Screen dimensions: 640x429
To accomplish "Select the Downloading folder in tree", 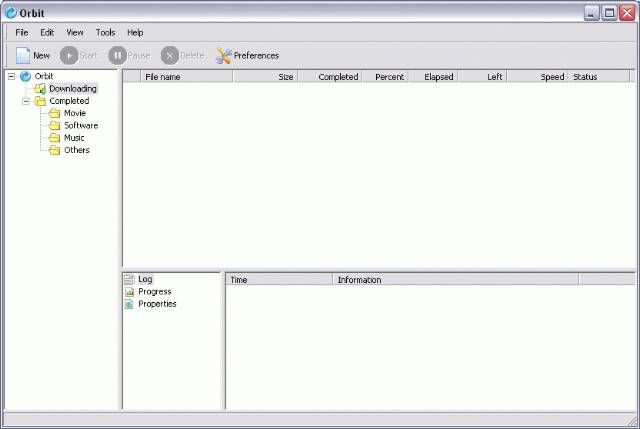I will tap(72, 89).
